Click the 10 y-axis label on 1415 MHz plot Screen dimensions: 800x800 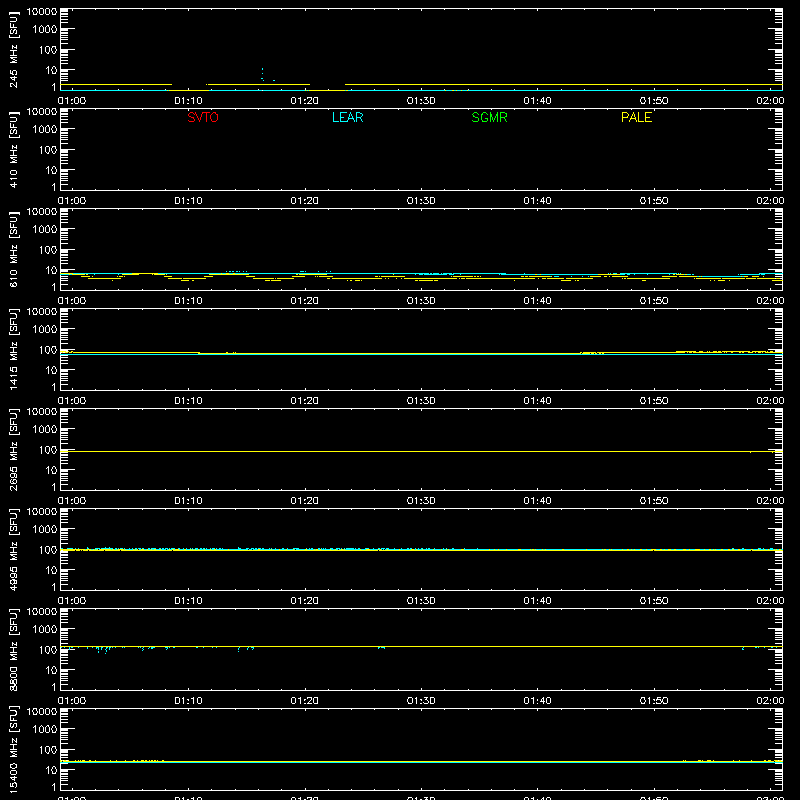tap(52, 370)
